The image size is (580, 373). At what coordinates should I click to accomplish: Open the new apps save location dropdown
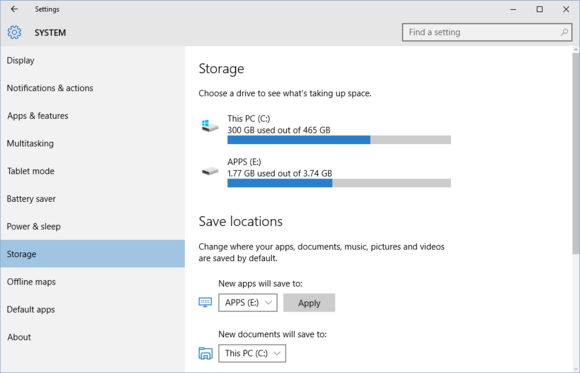[x=248, y=303]
